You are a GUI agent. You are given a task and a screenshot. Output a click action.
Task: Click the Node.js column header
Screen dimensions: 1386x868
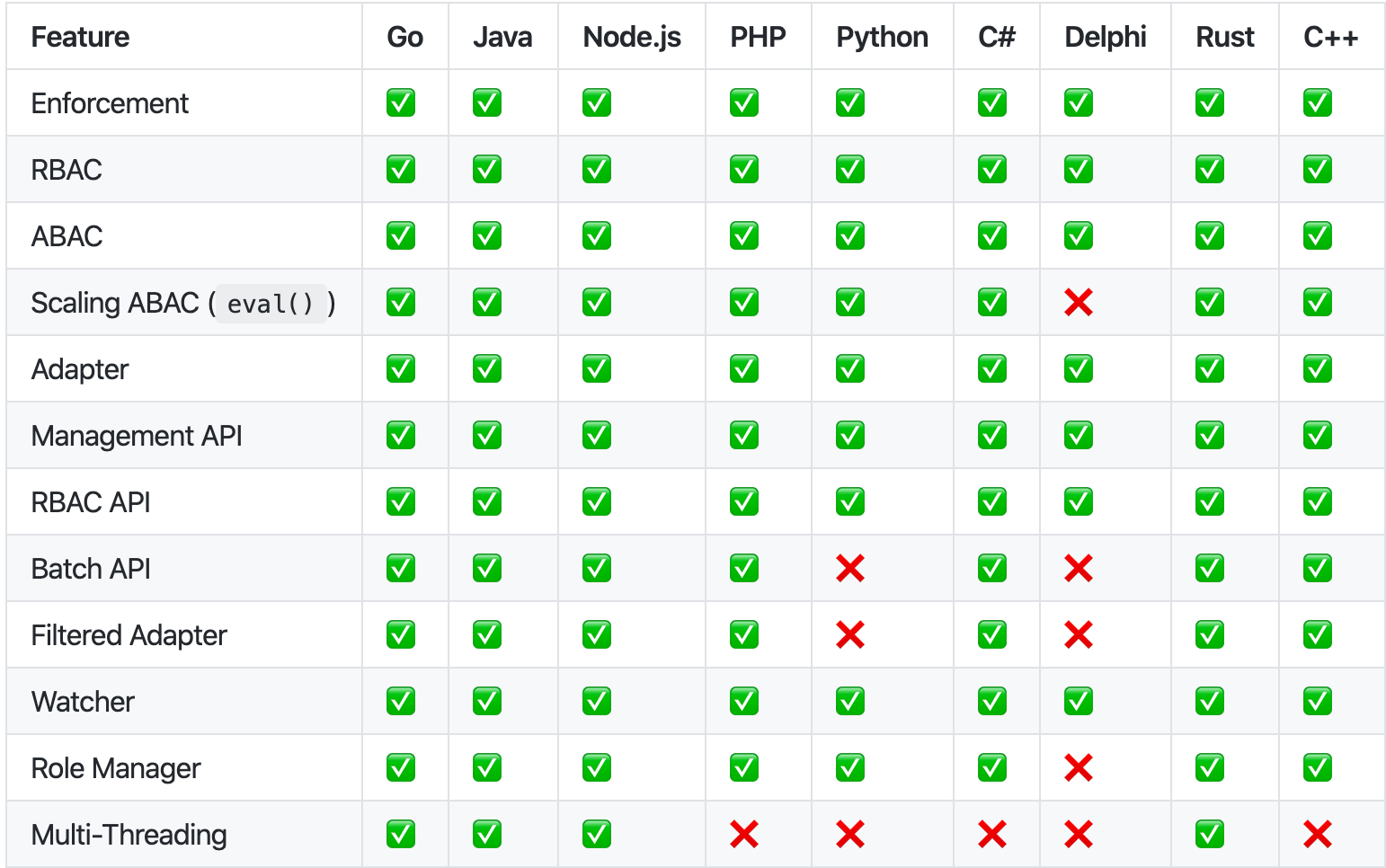click(x=632, y=37)
